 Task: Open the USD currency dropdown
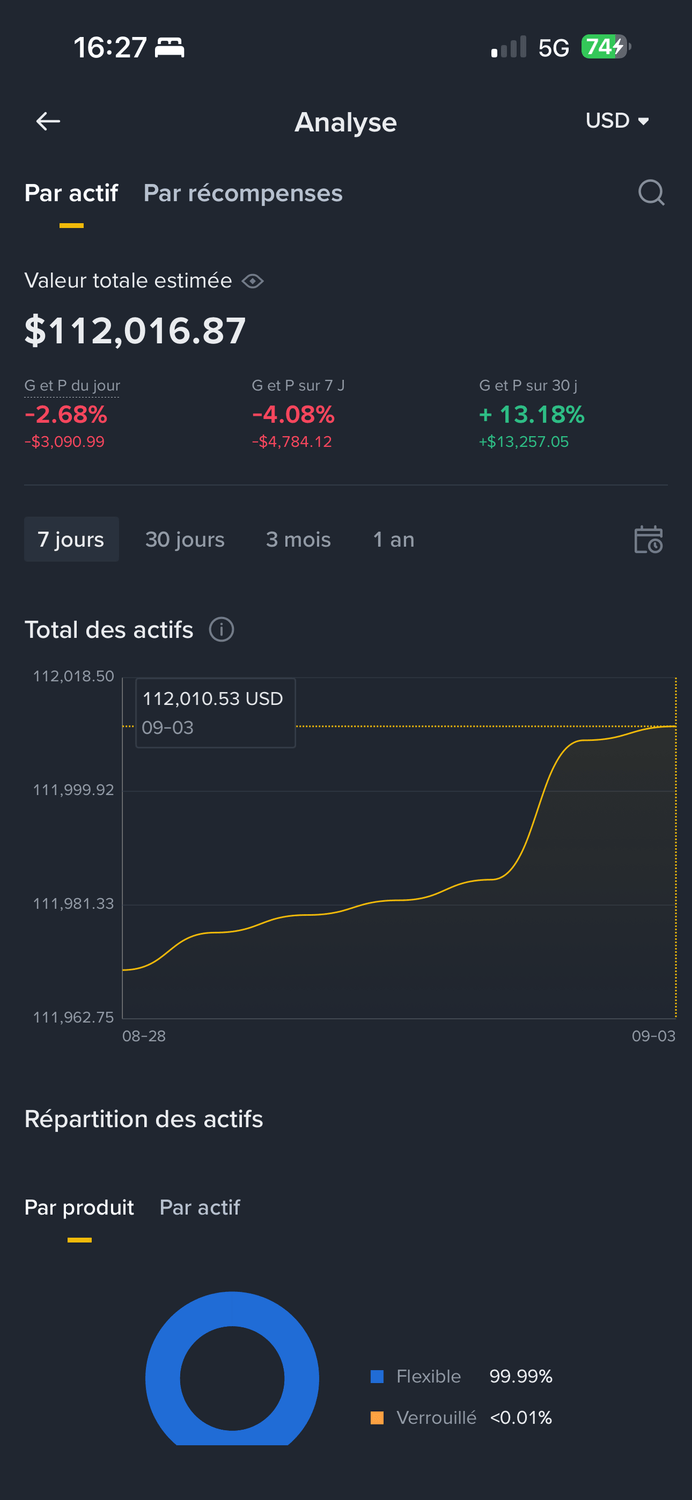coord(617,121)
